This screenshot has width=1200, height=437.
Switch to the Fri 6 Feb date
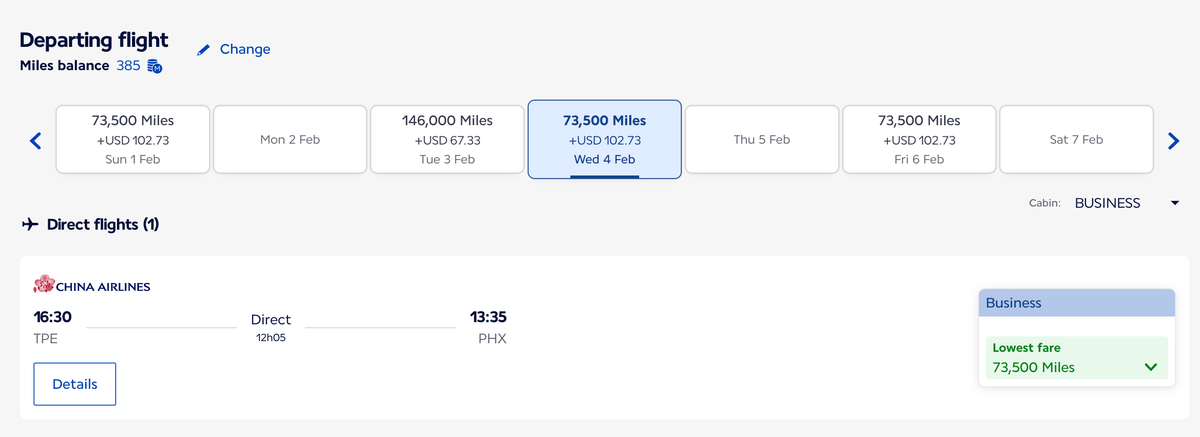pyautogui.click(x=919, y=140)
